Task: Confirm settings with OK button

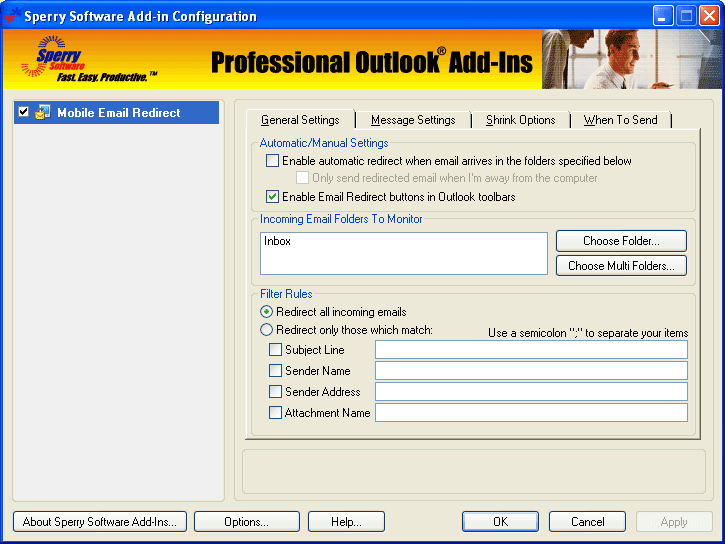Action: [500, 522]
